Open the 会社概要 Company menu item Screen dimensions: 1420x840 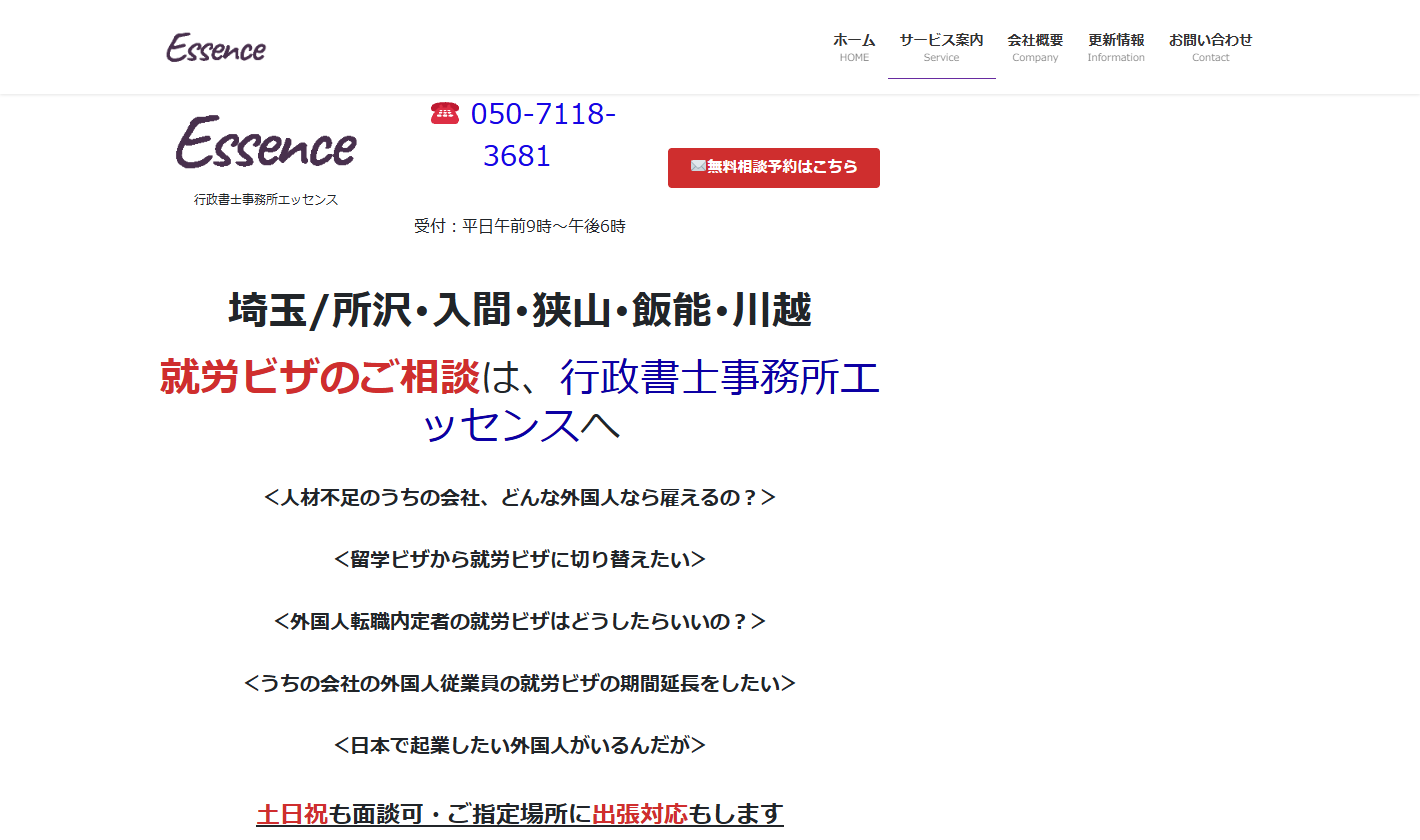point(1035,46)
